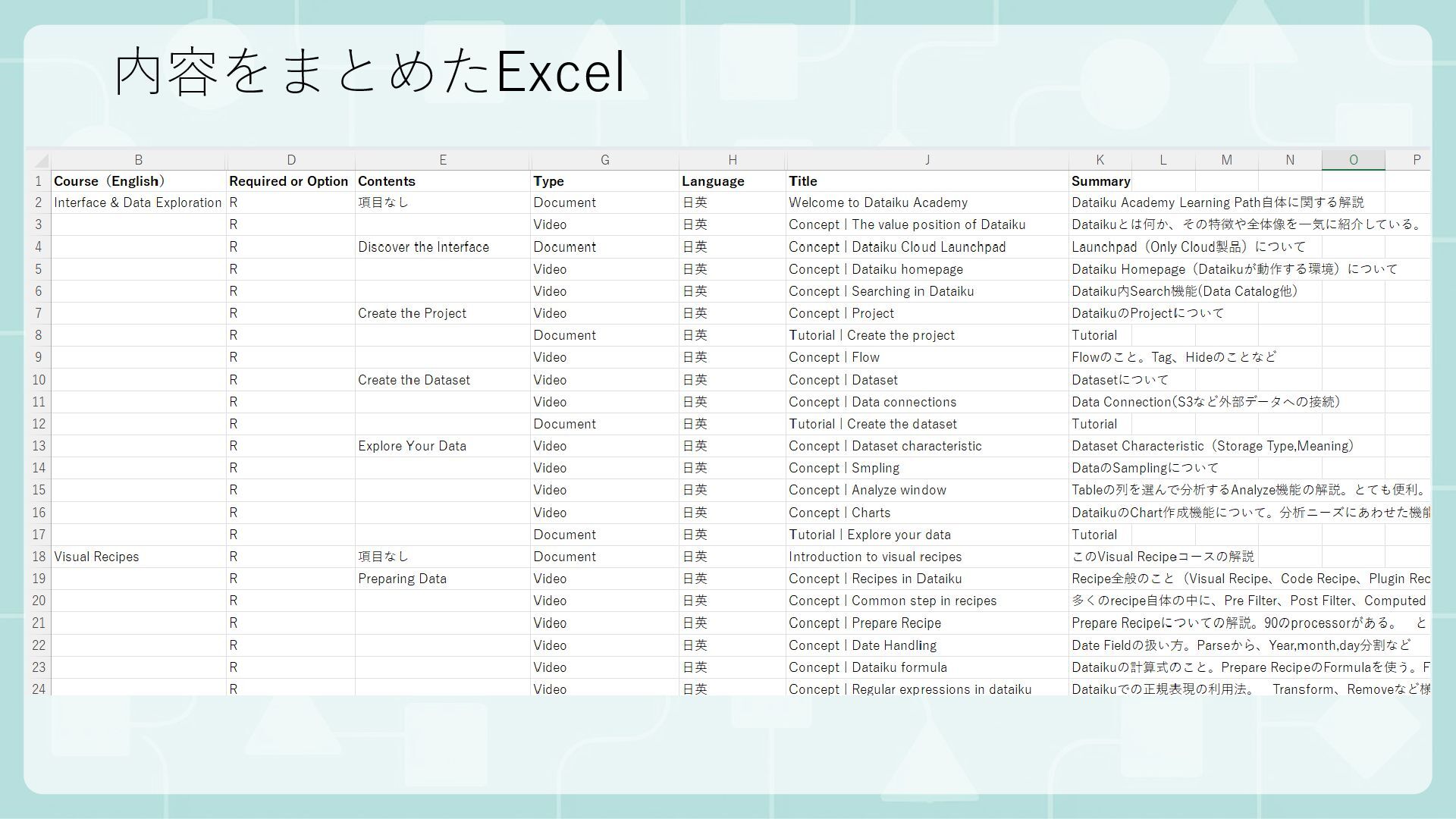Image resolution: width=1456 pixels, height=819 pixels.
Task: Click 'Concept | Dataiku Cloud Launchpad' cell
Action: click(927, 247)
